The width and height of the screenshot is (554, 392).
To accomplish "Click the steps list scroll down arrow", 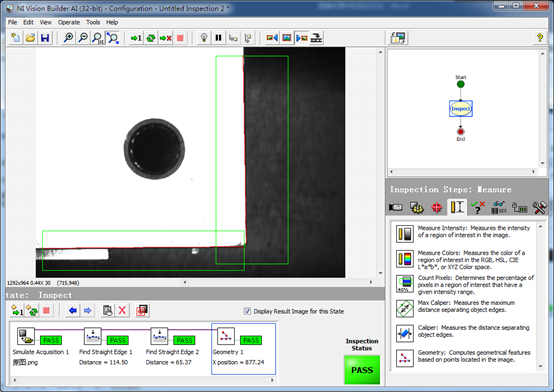I will [x=541, y=367].
